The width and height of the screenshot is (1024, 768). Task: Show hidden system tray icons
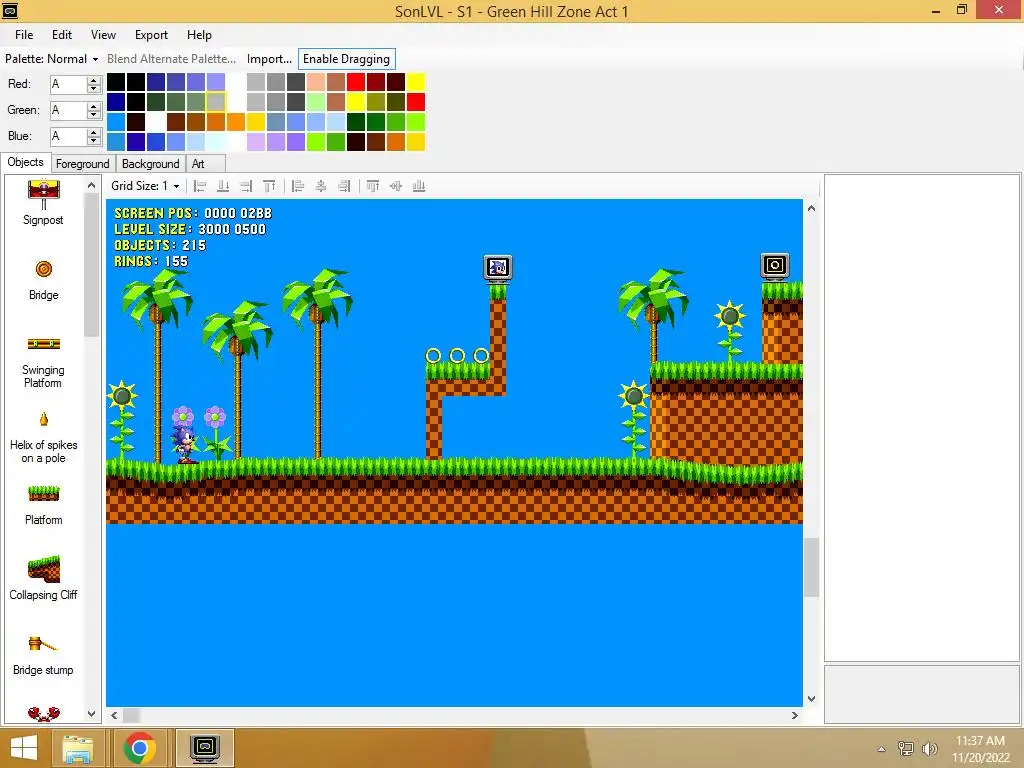pyautogui.click(x=882, y=749)
